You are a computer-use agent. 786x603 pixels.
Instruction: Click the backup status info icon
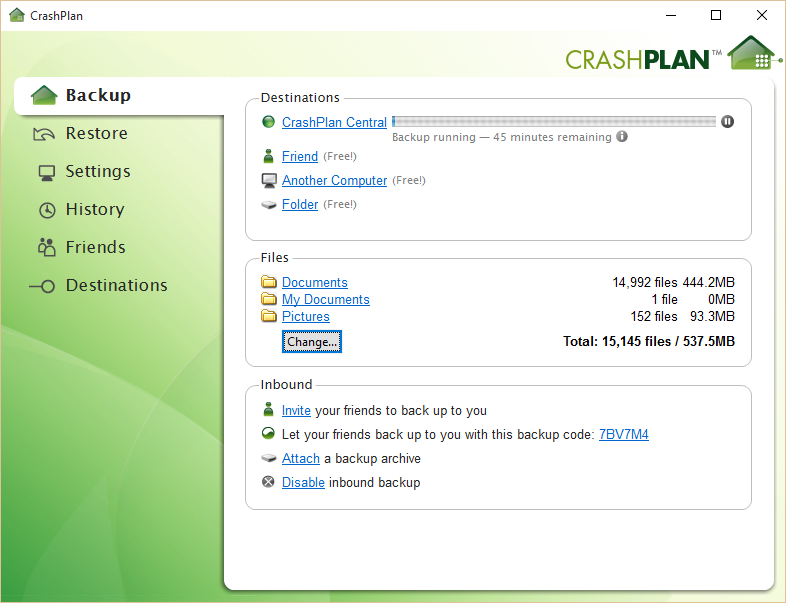pyautogui.click(x=622, y=136)
